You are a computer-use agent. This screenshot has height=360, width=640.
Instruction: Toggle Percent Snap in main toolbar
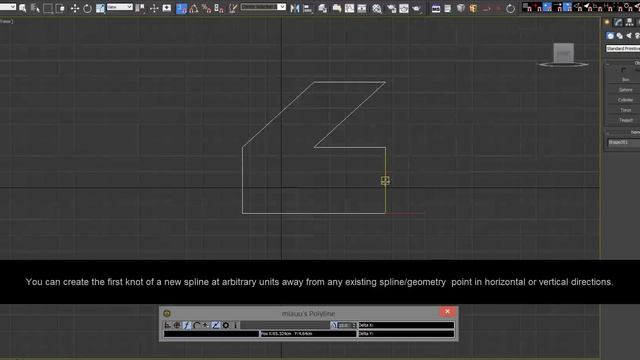point(207,8)
